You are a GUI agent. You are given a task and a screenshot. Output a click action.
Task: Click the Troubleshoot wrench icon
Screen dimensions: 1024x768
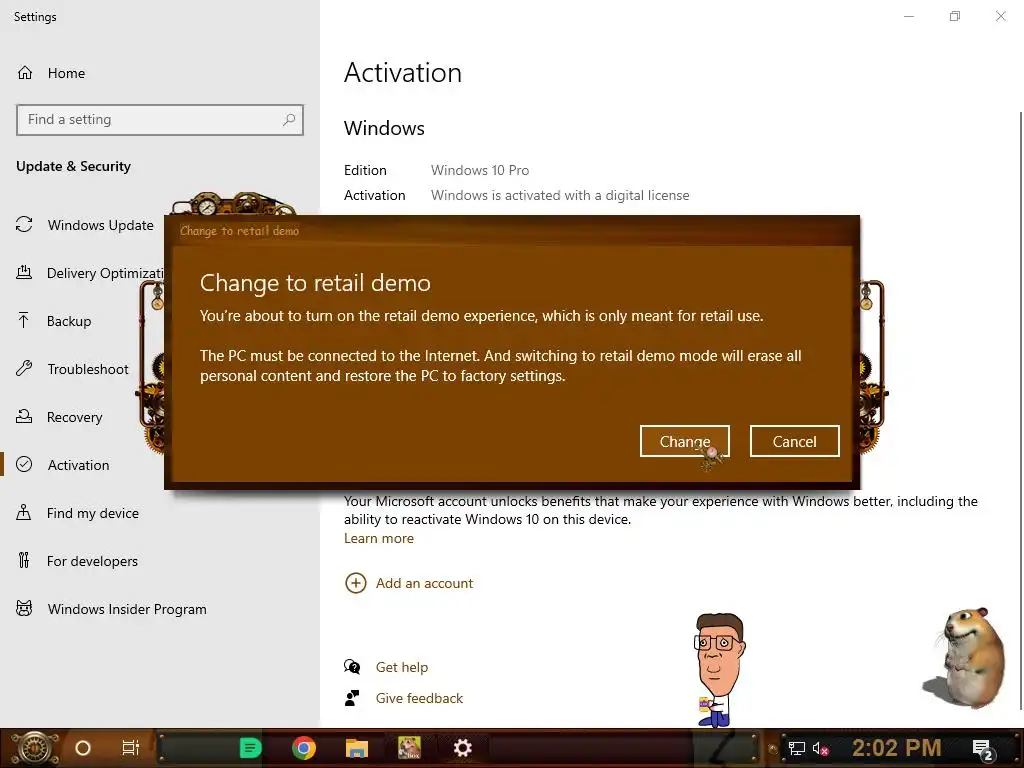point(24,368)
